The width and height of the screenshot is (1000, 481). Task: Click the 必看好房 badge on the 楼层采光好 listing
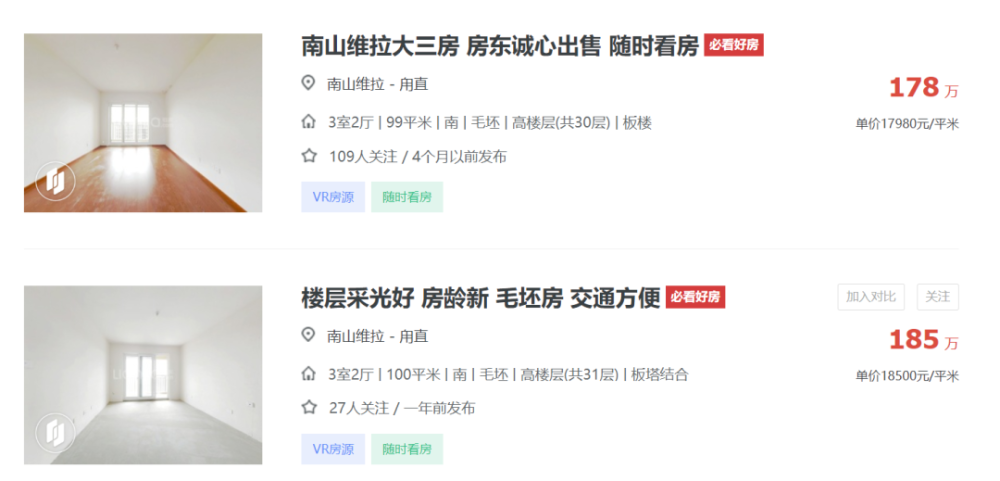pos(696,297)
